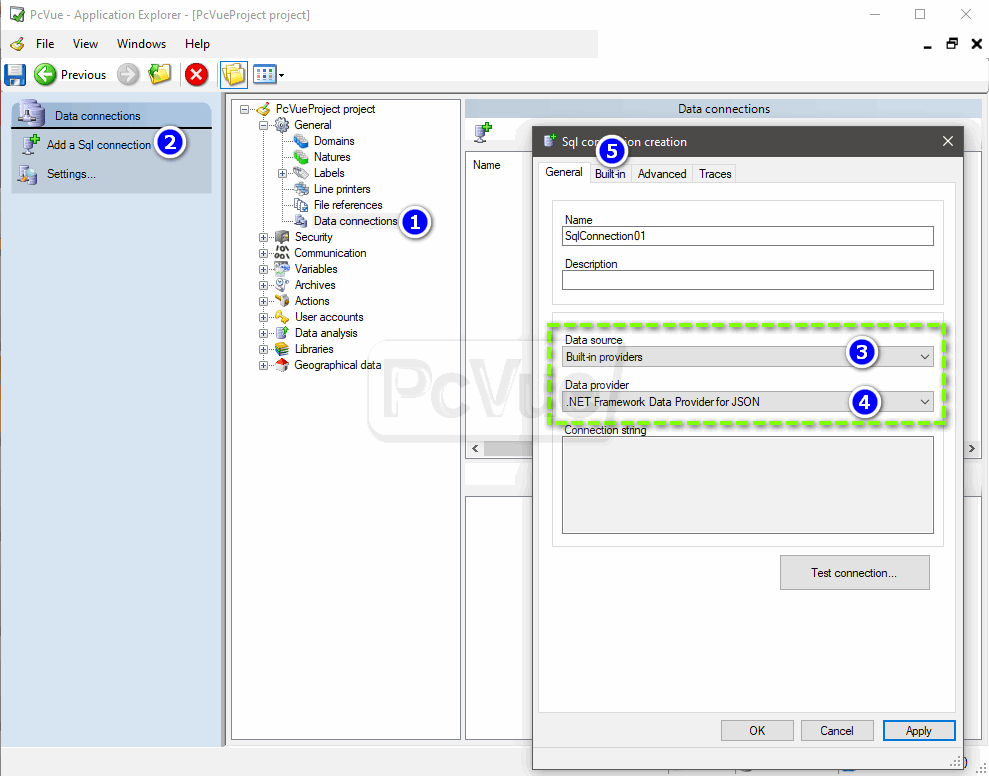Open the Data source dropdown
This screenshot has width=989, height=776.
pos(747,357)
